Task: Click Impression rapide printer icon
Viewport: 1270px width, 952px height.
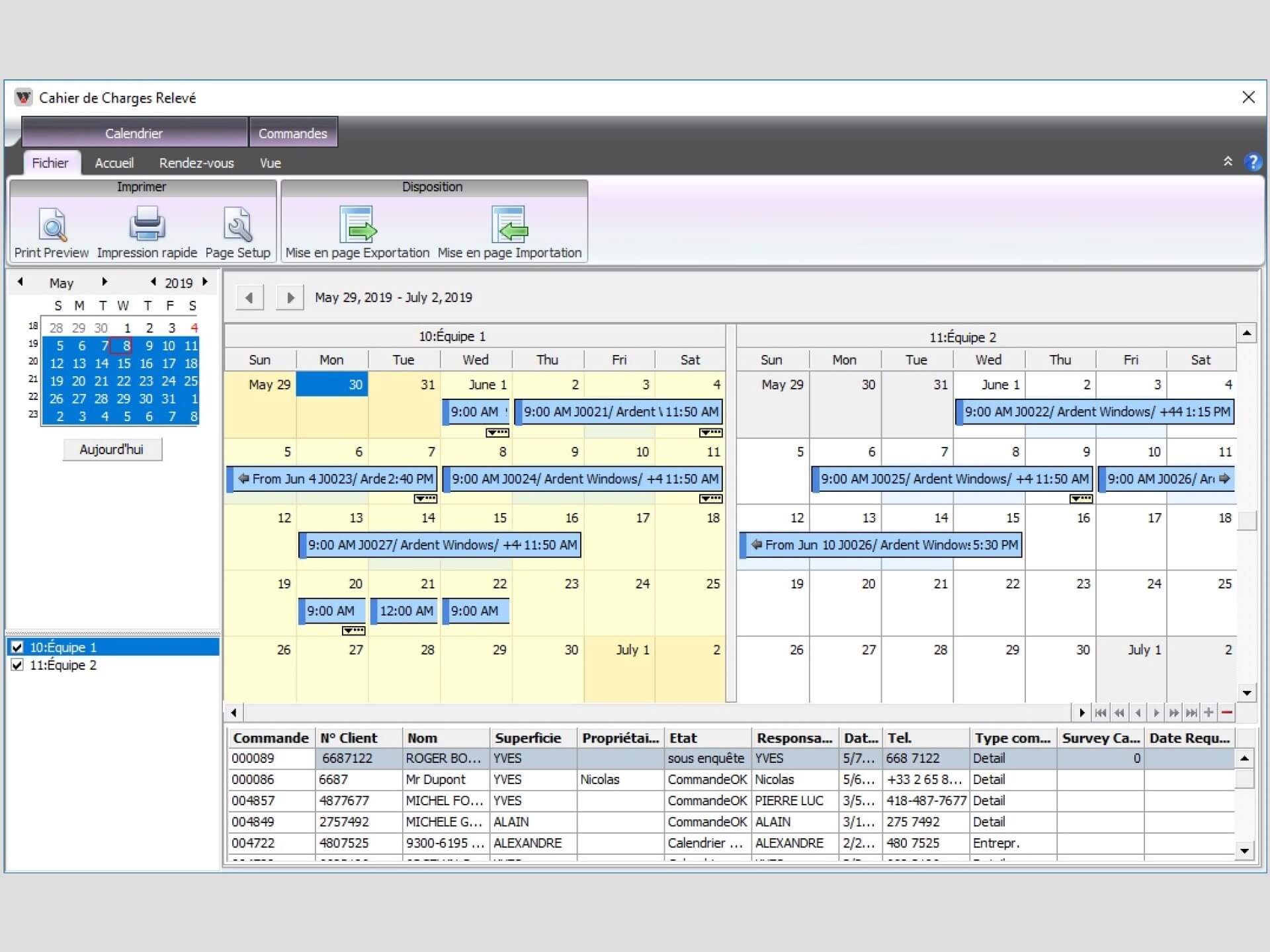Action: [147, 223]
